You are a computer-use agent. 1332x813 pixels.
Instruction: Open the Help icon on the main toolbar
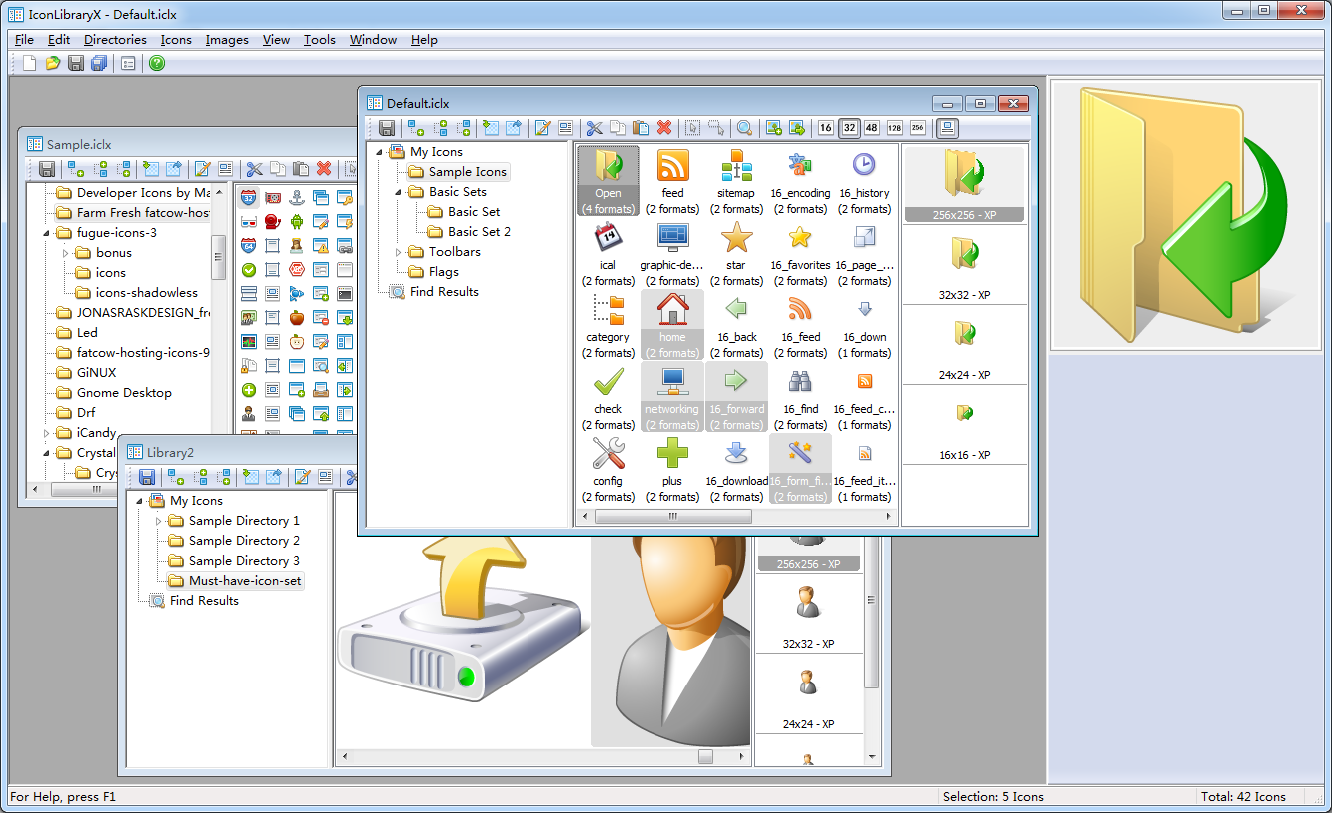coord(157,62)
